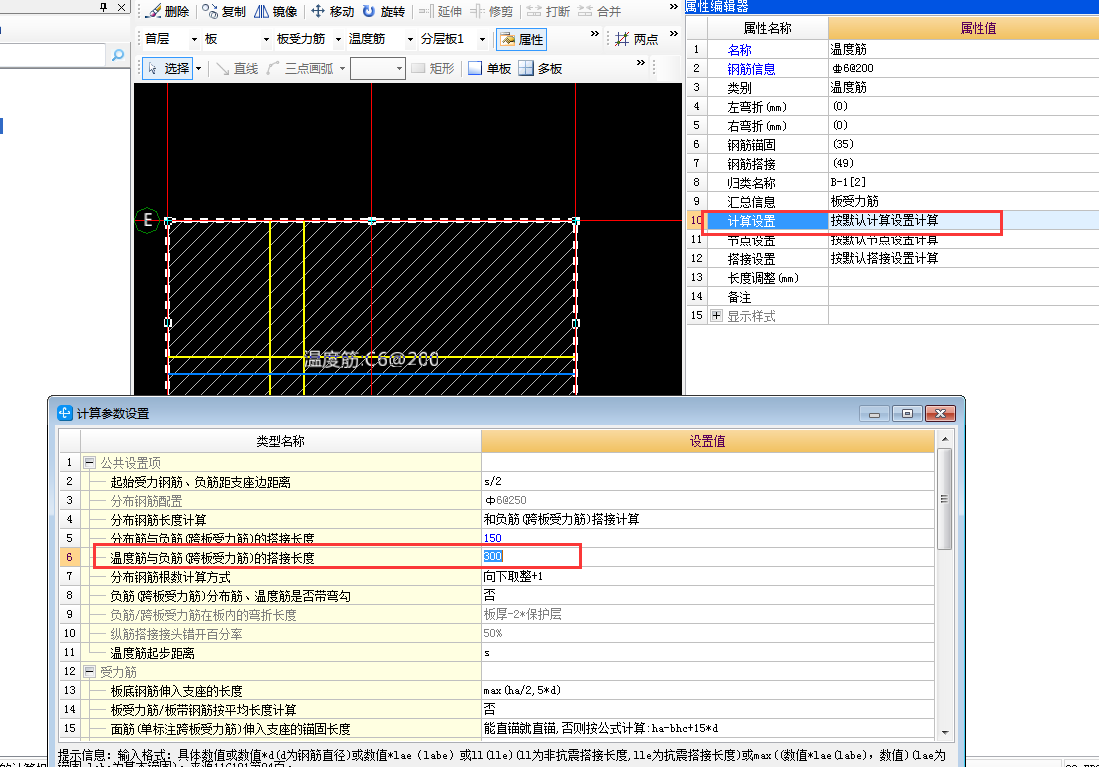Open the 三点画弧 dropdown arrow
This screenshot has height=767, width=1099.
(x=342, y=69)
